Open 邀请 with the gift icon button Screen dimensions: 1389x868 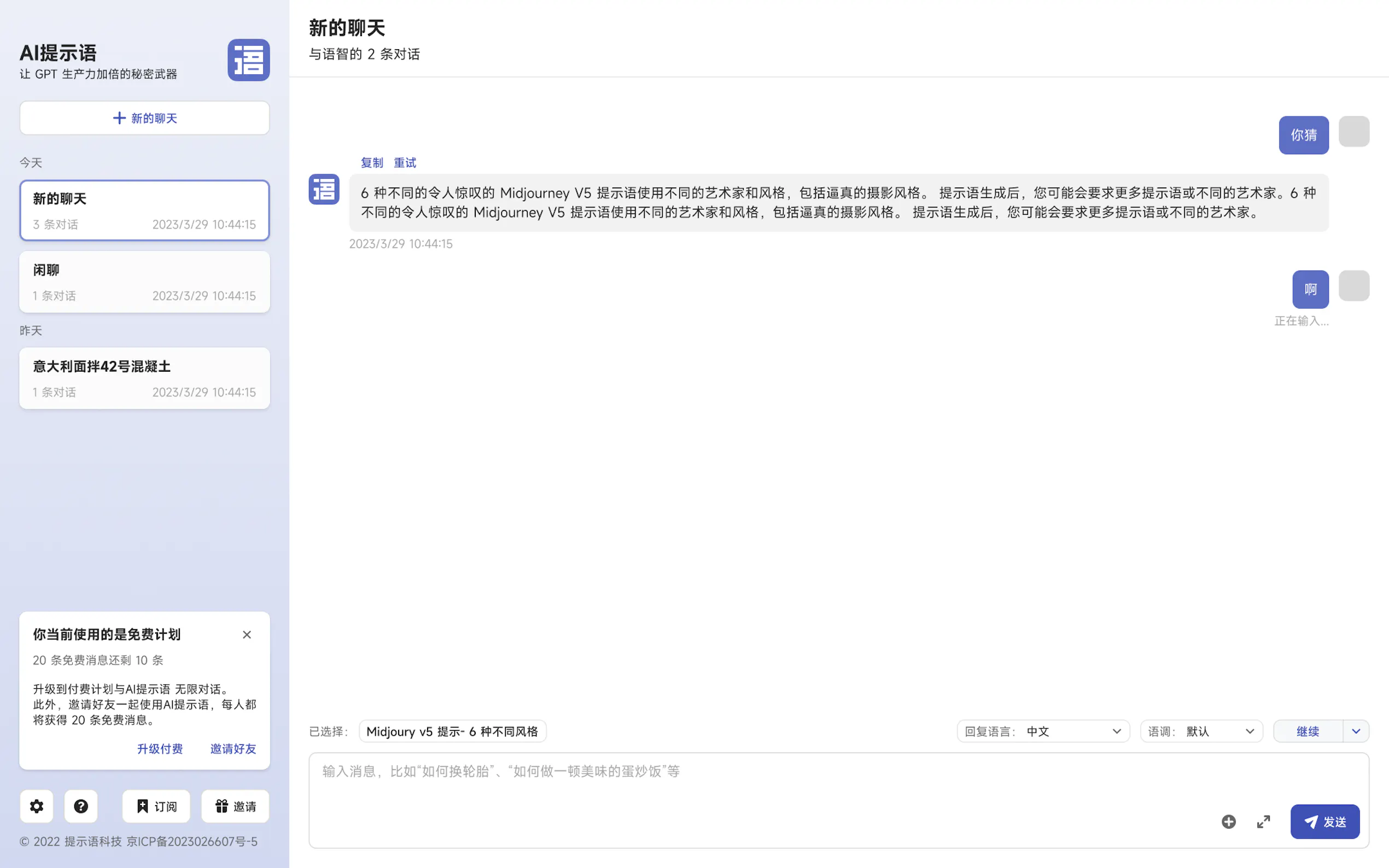tap(236, 806)
